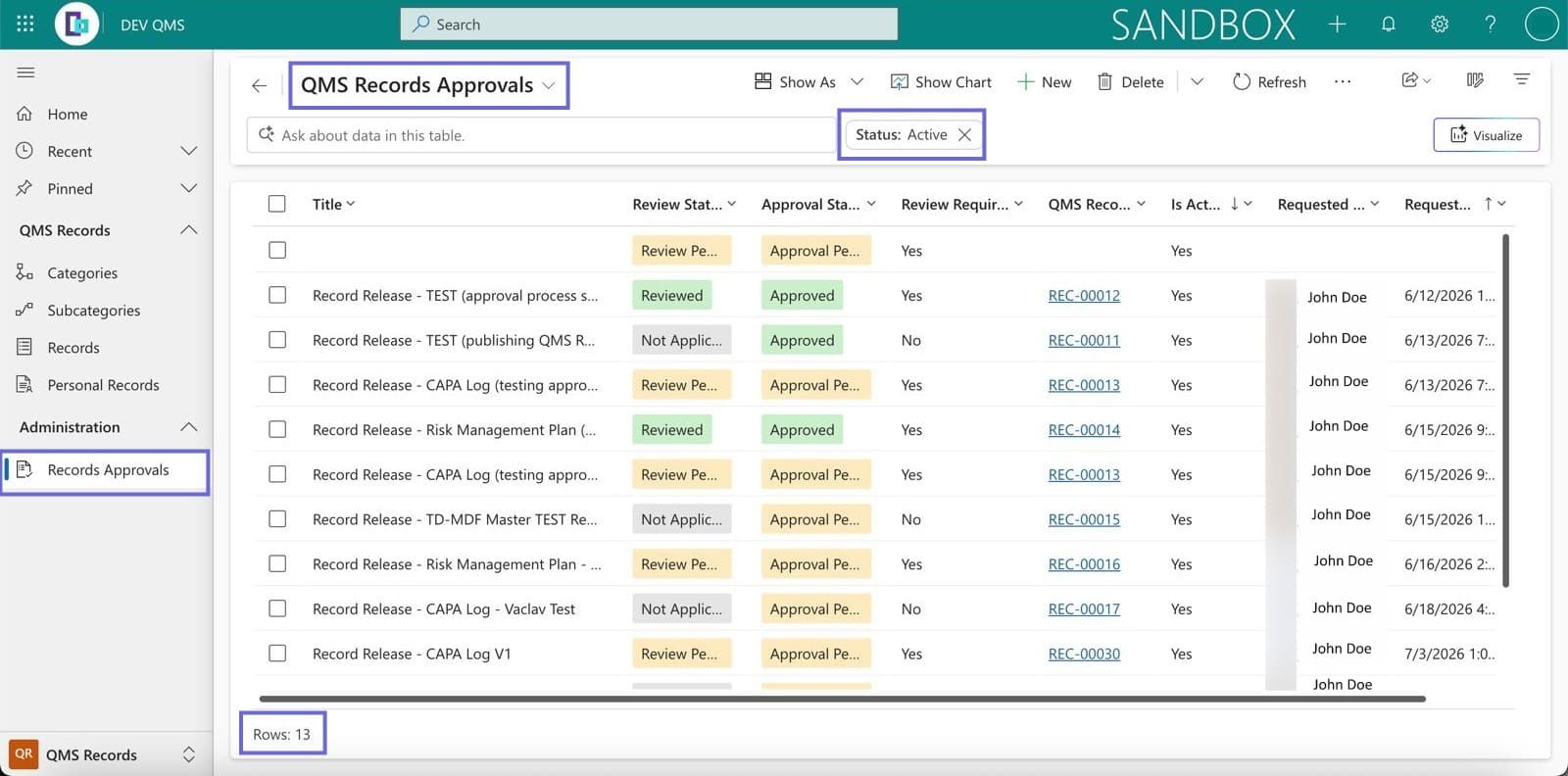This screenshot has width=1568, height=776.
Task: Refresh the records list
Action: click(1269, 82)
